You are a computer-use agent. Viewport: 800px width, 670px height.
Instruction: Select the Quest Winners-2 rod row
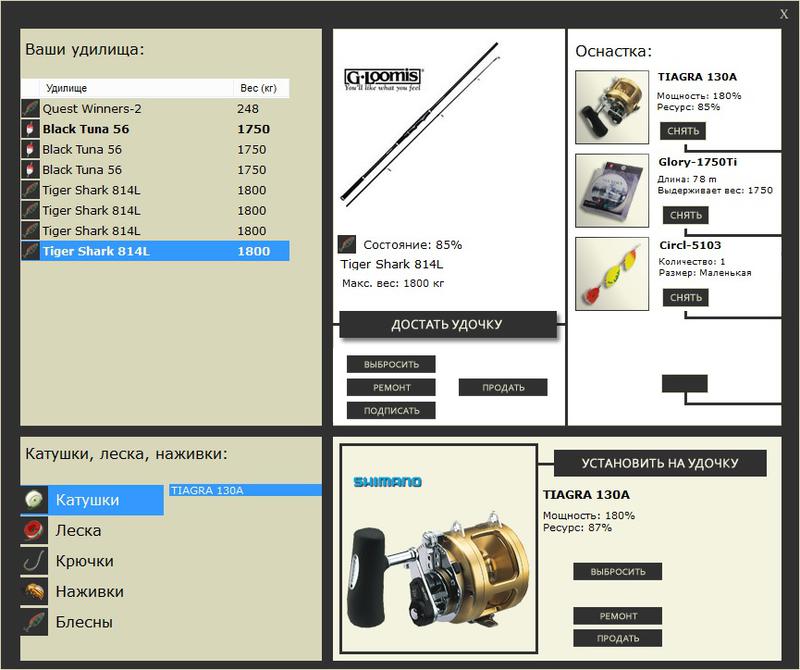155,108
